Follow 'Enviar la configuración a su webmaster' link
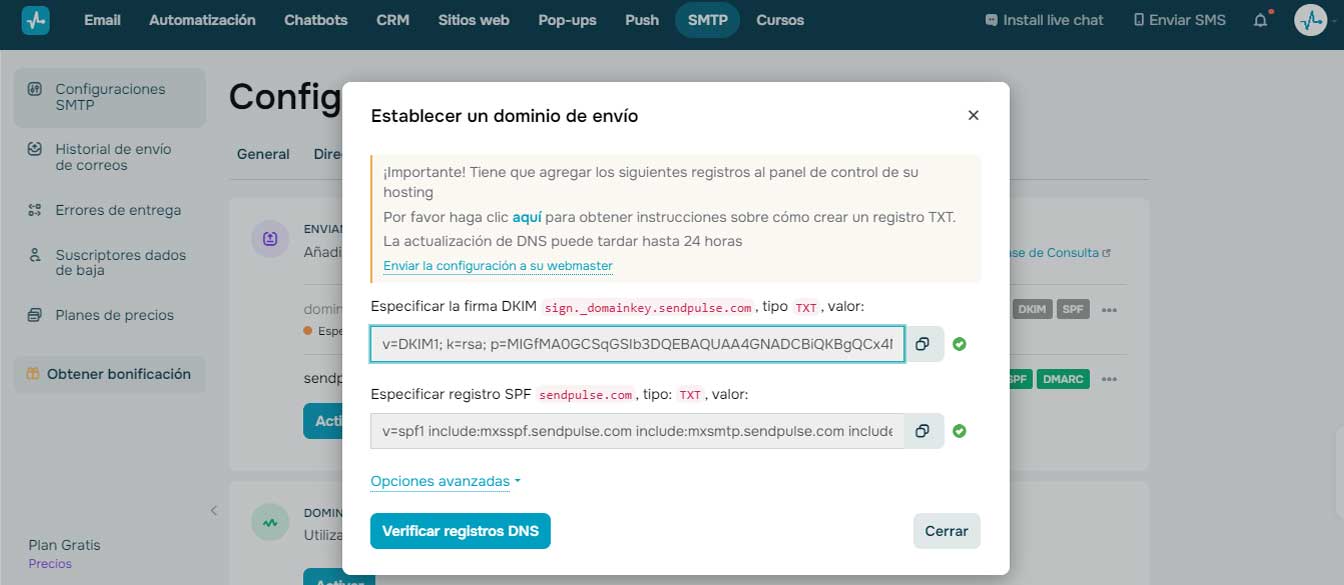 click(x=497, y=266)
